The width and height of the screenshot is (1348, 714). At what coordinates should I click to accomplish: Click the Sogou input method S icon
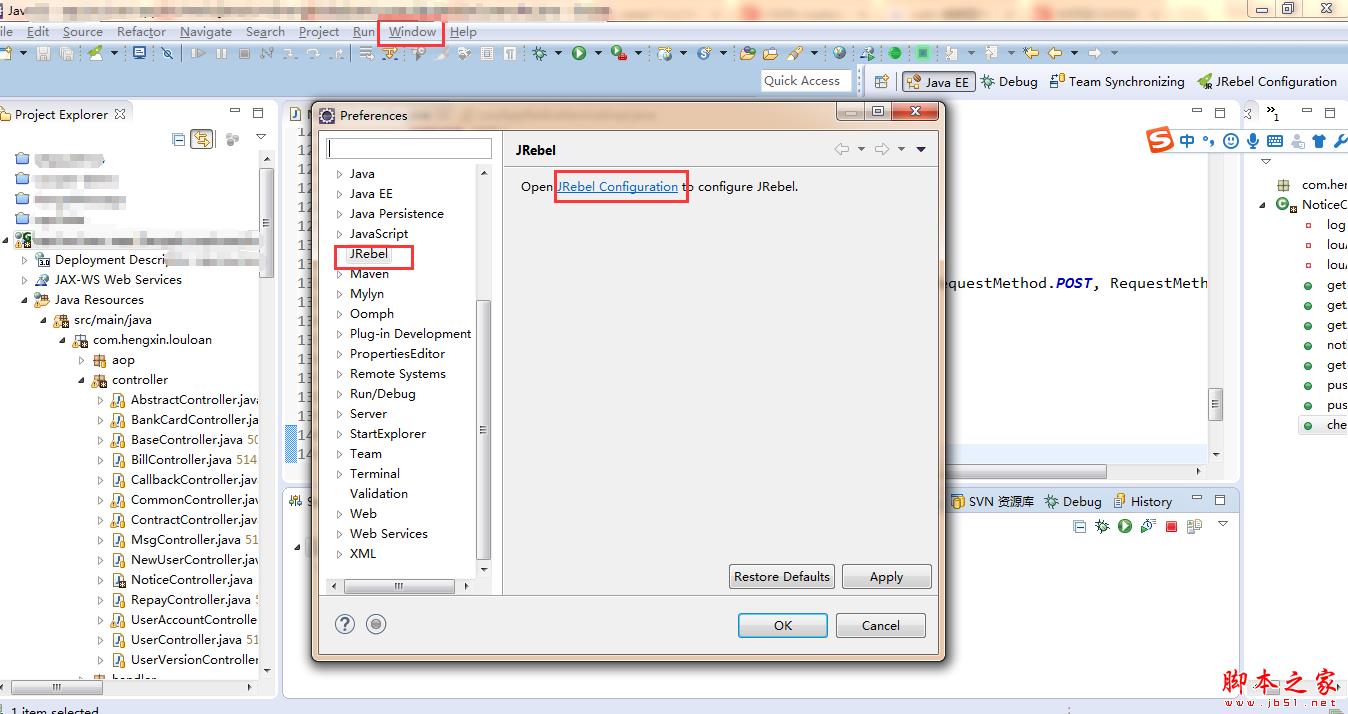pos(1159,141)
